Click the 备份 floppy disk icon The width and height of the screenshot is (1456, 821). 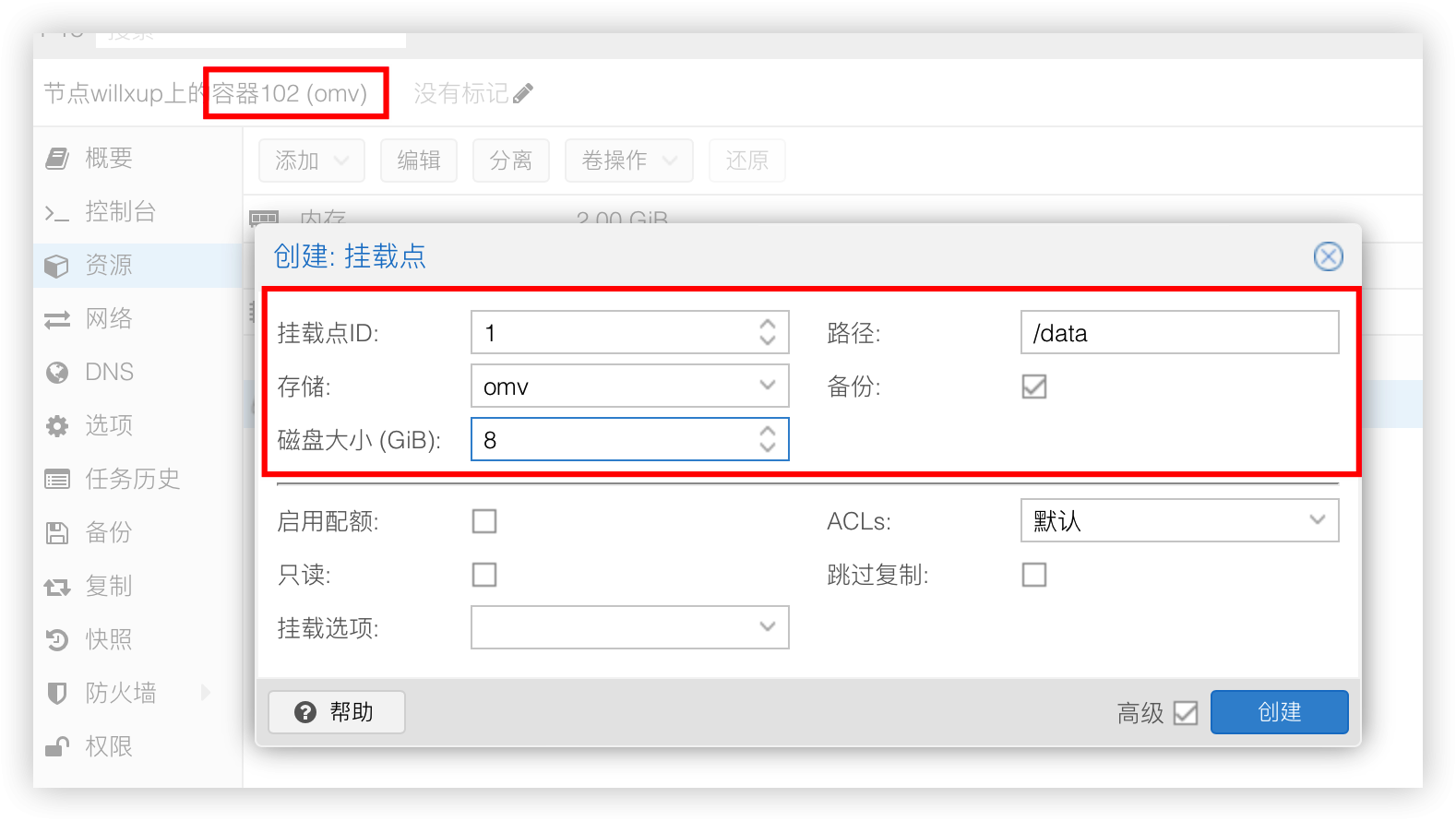(57, 533)
